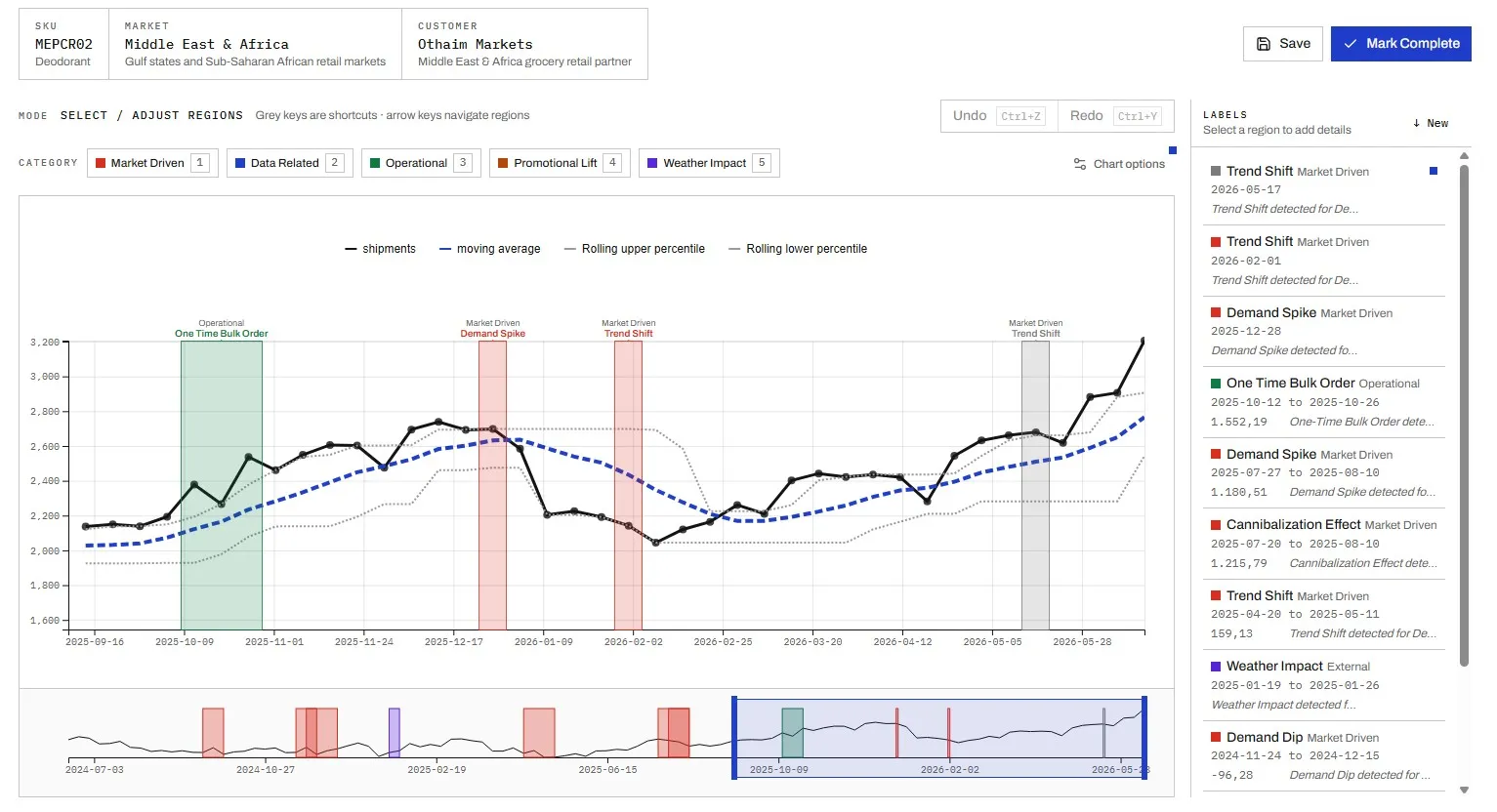Click blue marker on first Trend Shift label
This screenshot has height=812, width=1497.
[1434, 171]
